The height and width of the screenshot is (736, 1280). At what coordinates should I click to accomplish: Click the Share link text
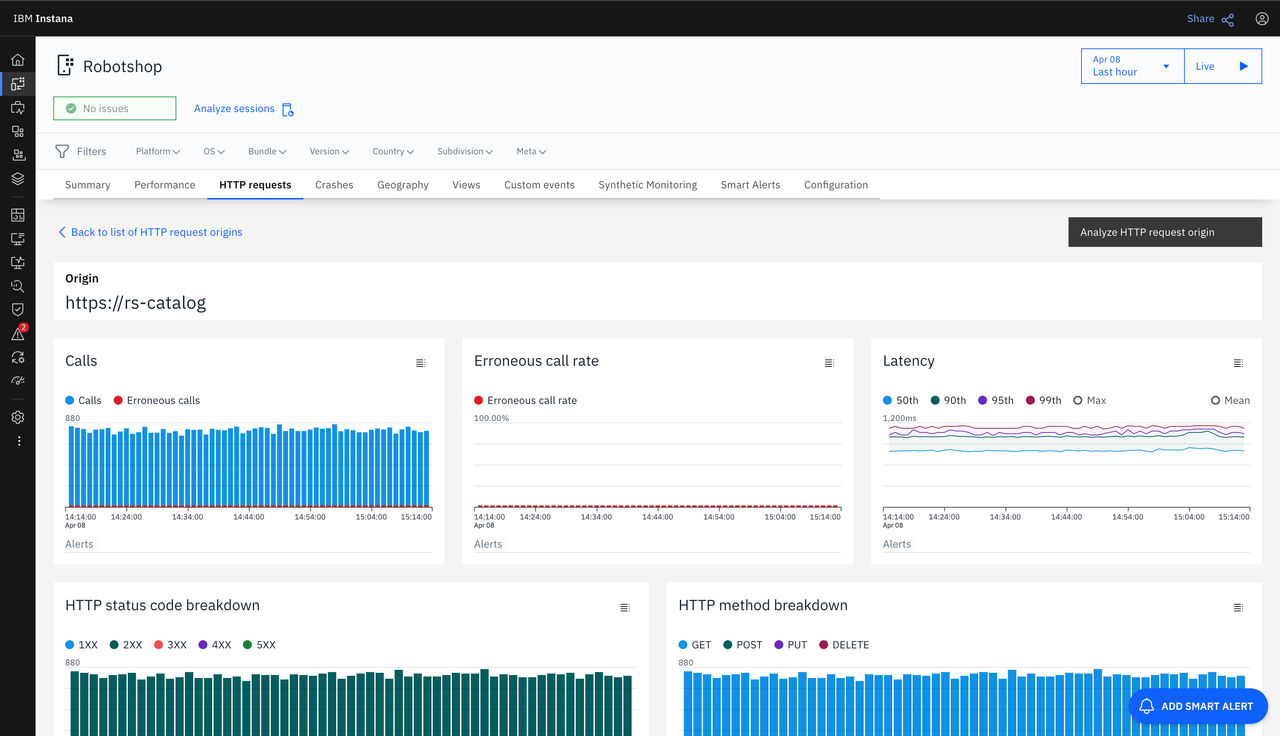tap(1200, 19)
